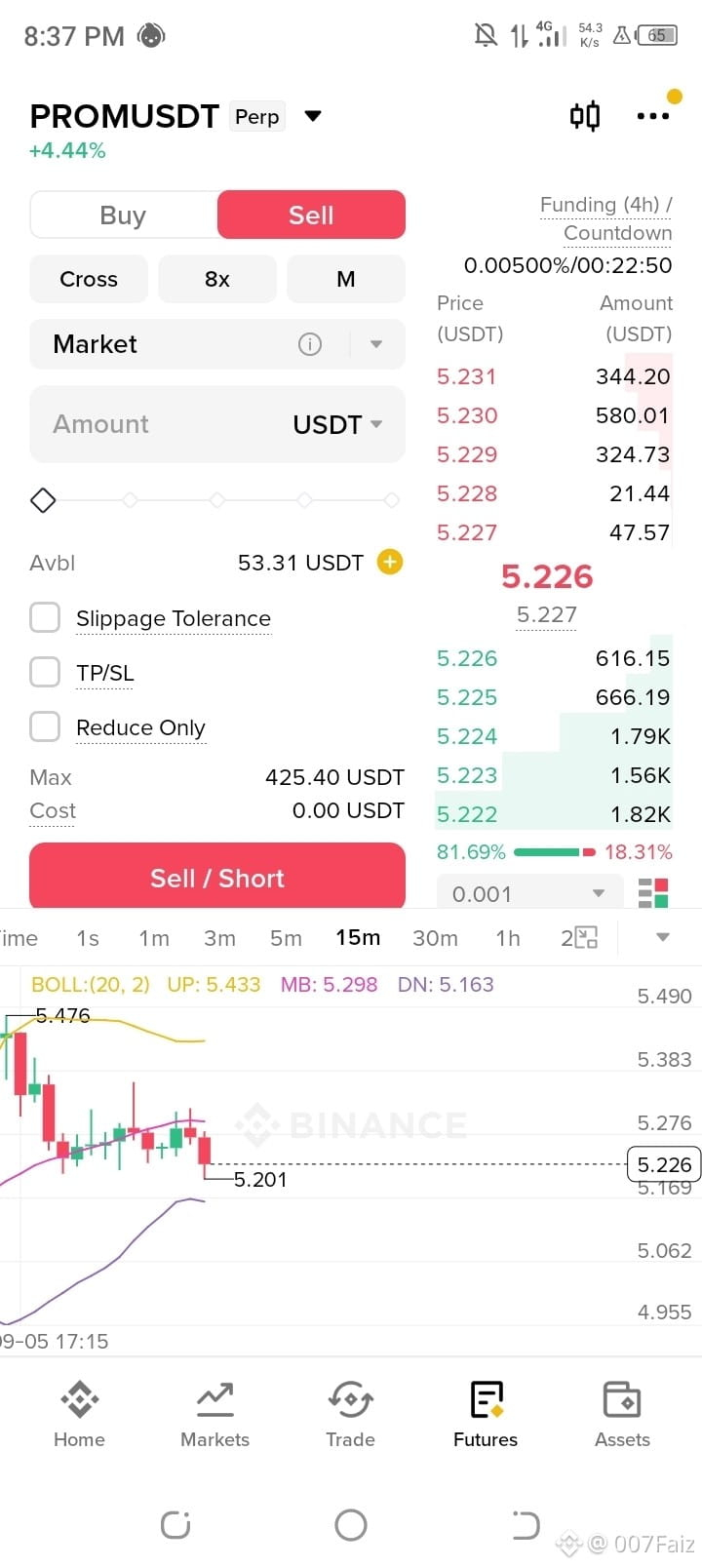Go to Home in bottom navigation
This screenshot has width=702, height=1568.
coord(79,1413)
